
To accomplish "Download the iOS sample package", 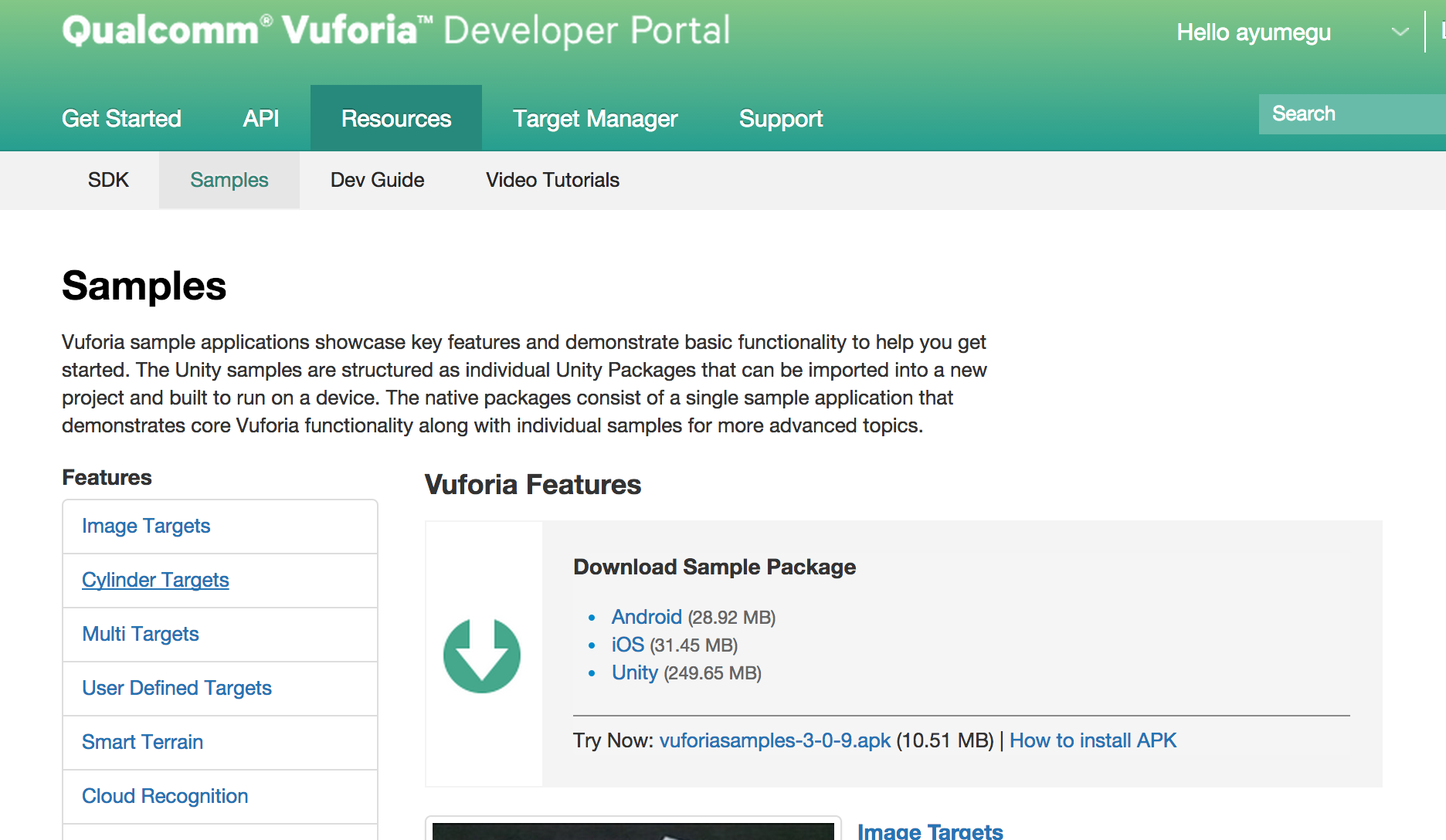I will click(628, 645).
